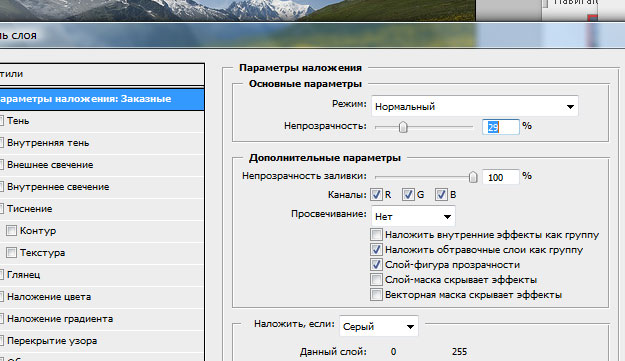Screen dimensions: 625x361
Task: Click the Непрозрачность slider handle
Action: click(403, 127)
